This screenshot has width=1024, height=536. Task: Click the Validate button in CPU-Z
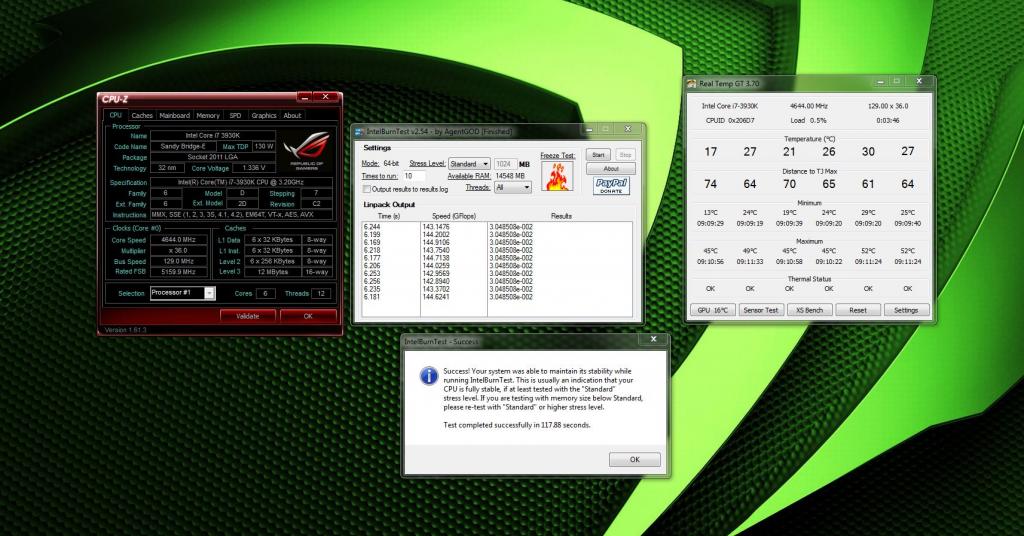coord(248,316)
